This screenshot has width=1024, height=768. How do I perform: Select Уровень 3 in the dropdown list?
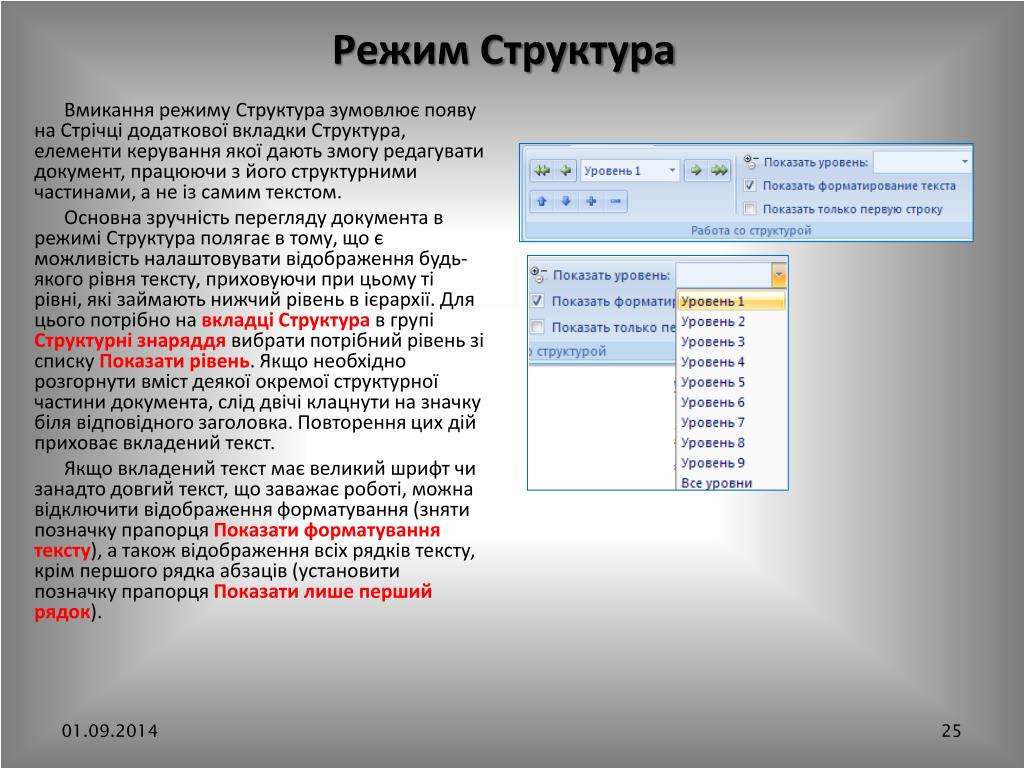point(731,342)
